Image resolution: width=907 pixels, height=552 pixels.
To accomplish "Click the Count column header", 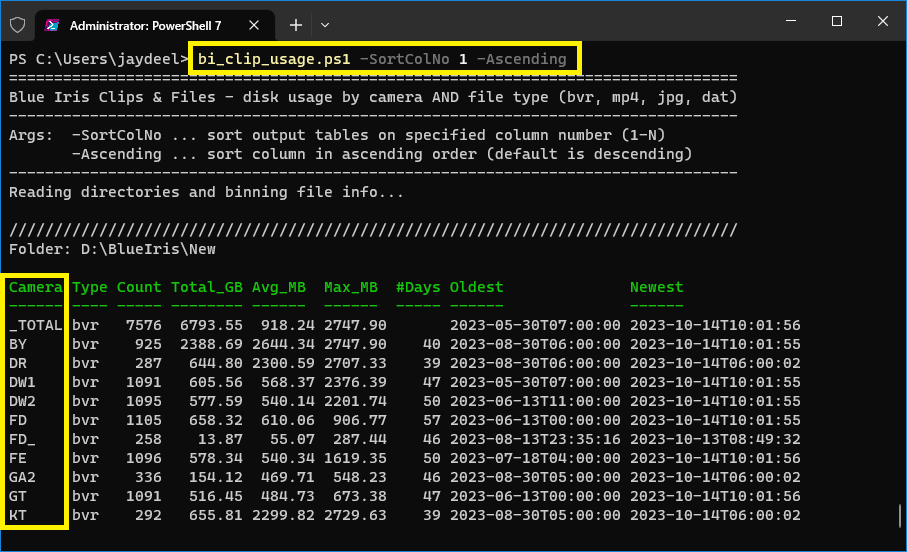I will (139, 288).
